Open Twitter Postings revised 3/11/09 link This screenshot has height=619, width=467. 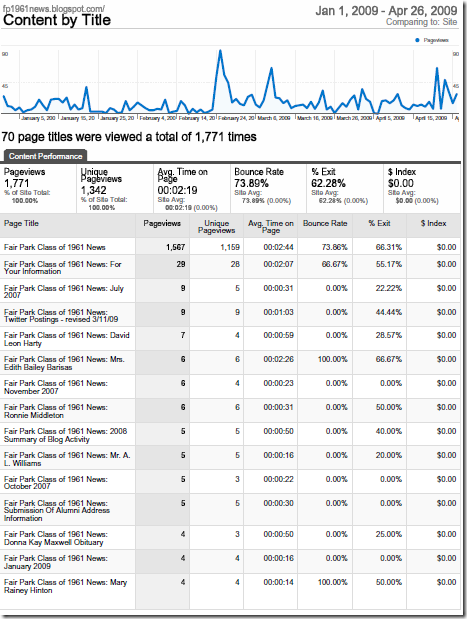[61, 315]
